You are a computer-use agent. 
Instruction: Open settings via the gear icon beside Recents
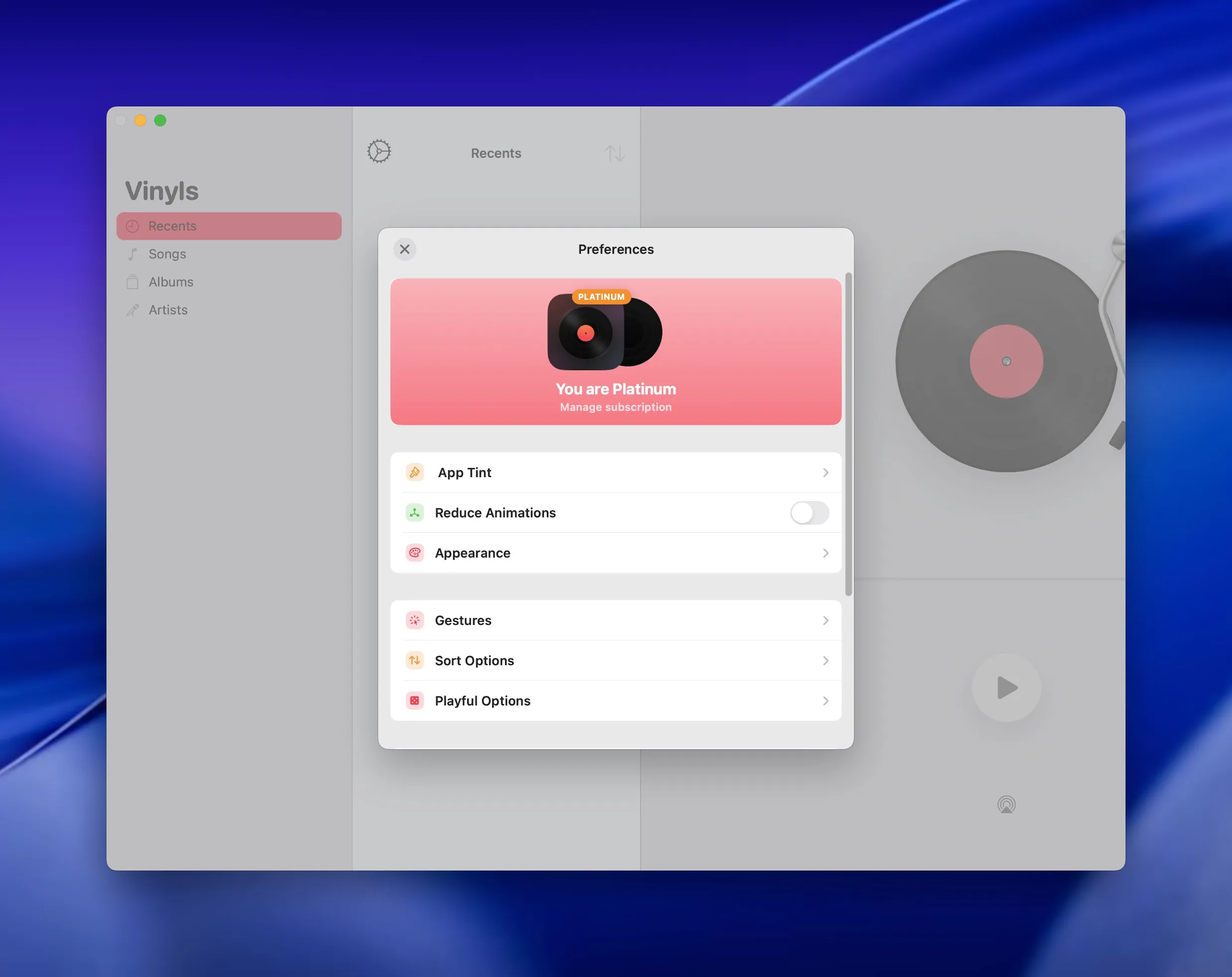point(379,151)
